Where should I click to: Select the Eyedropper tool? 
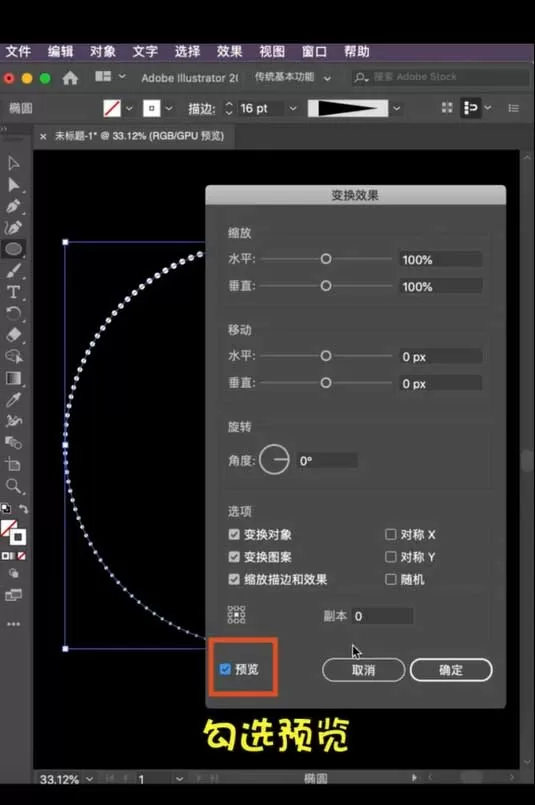pyautogui.click(x=13, y=399)
